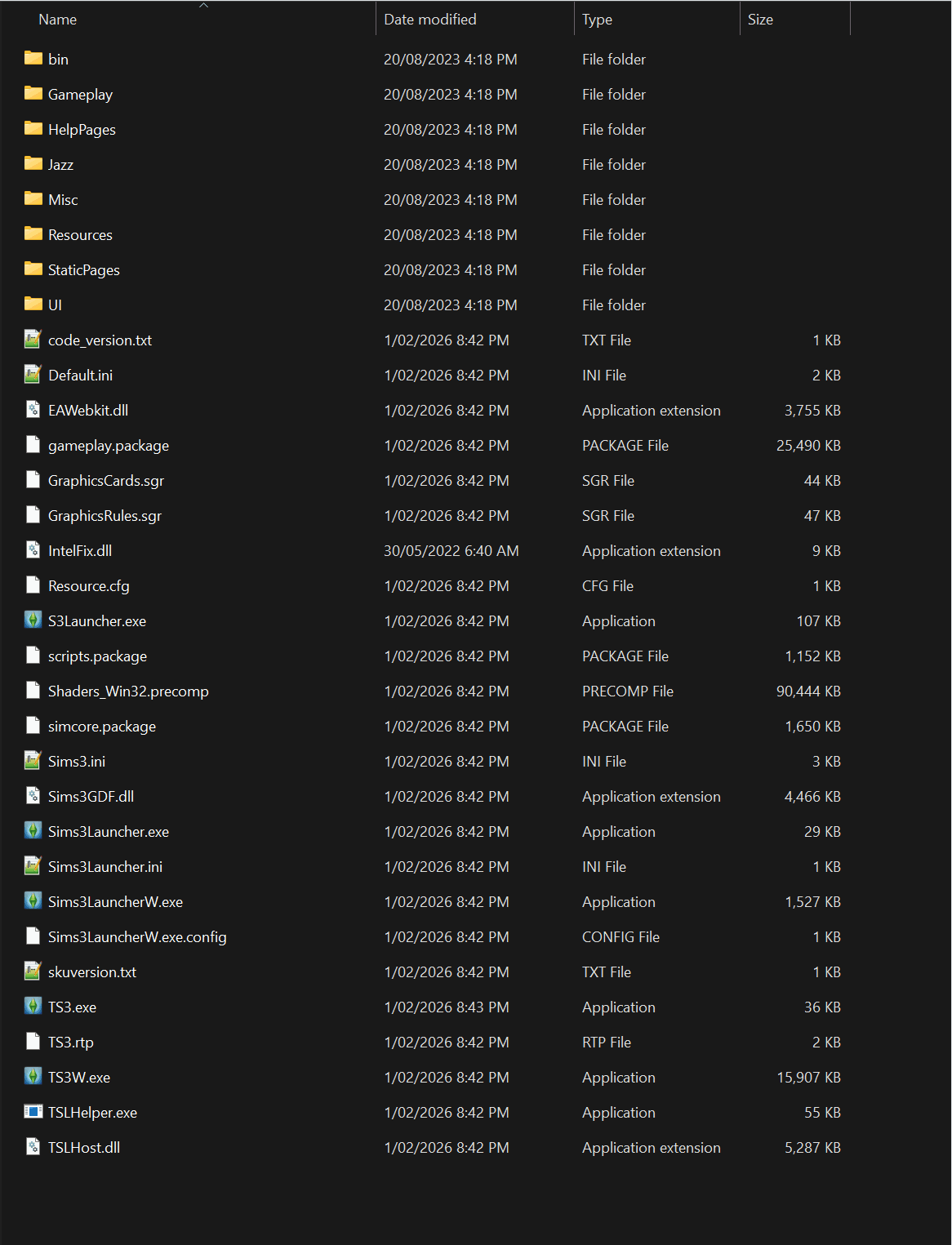The image size is (952, 1245).
Task: Click the RTP File type cell
Action: click(607, 1042)
